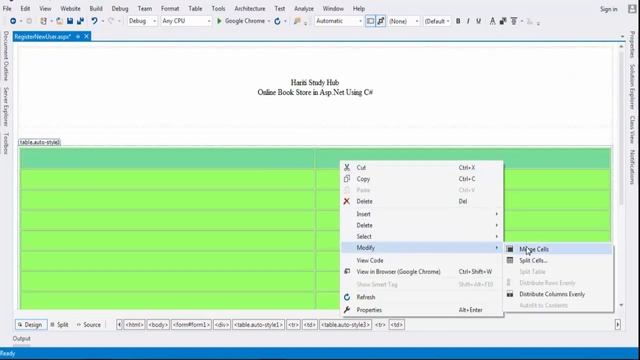Expand the Google Chrome browser dropdown arrow
Screen dimensions: 640x360
[x=269, y=21]
